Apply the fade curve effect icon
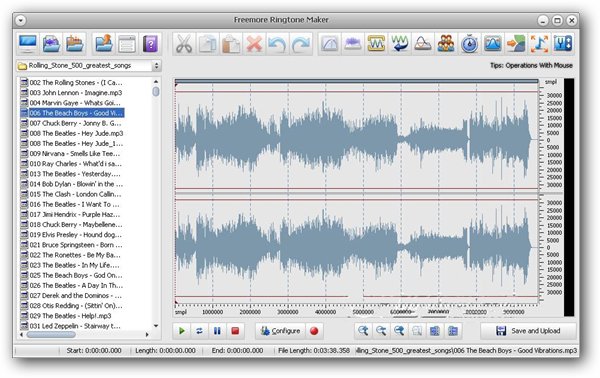 (329, 44)
